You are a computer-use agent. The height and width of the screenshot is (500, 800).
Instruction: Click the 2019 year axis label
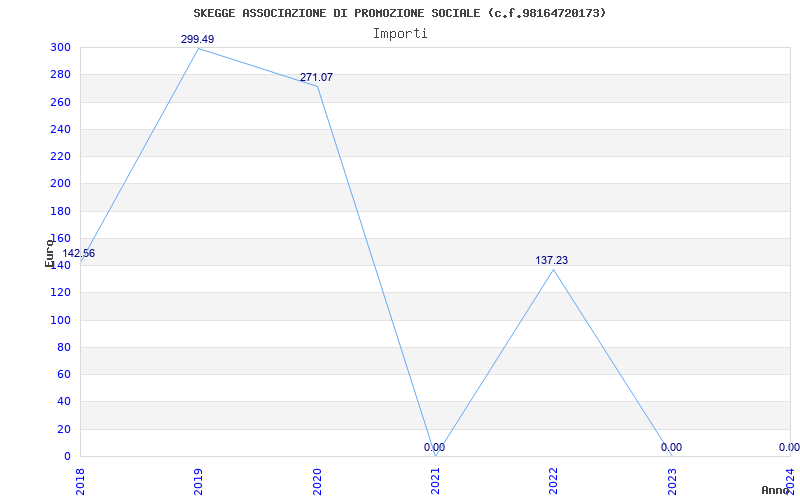point(198,481)
